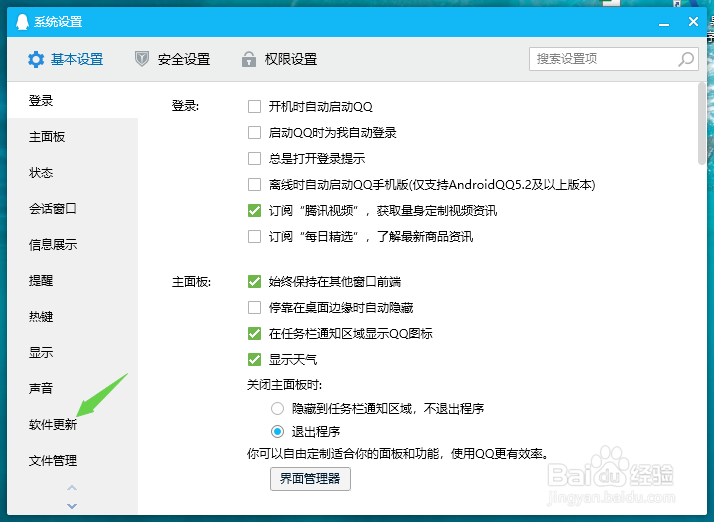Open the 基本设置 tab
The image size is (714, 522).
point(66,59)
